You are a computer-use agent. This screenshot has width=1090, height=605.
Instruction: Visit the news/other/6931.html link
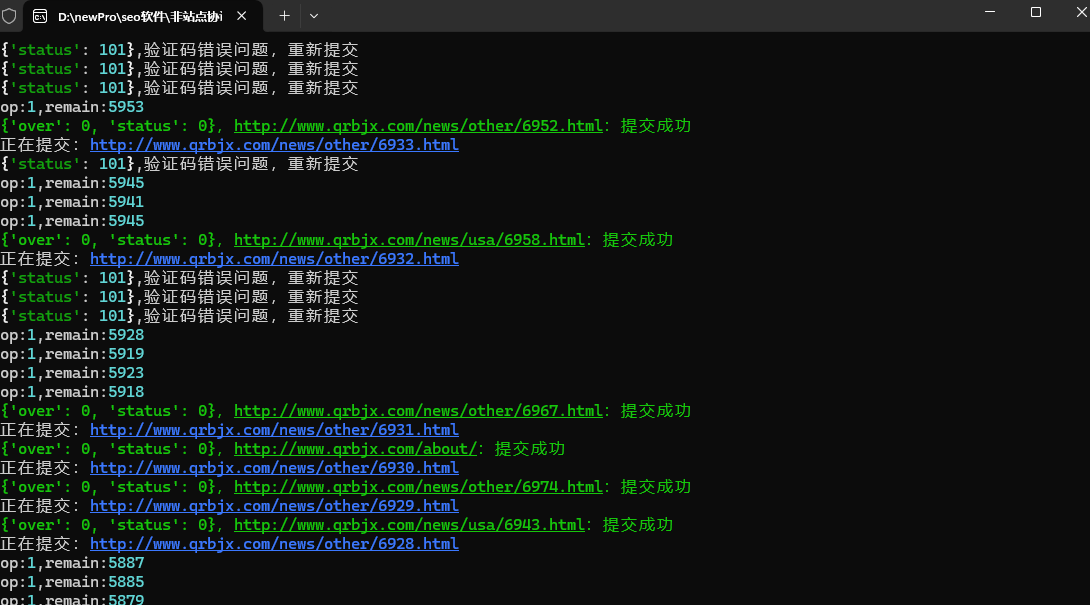coord(274,430)
